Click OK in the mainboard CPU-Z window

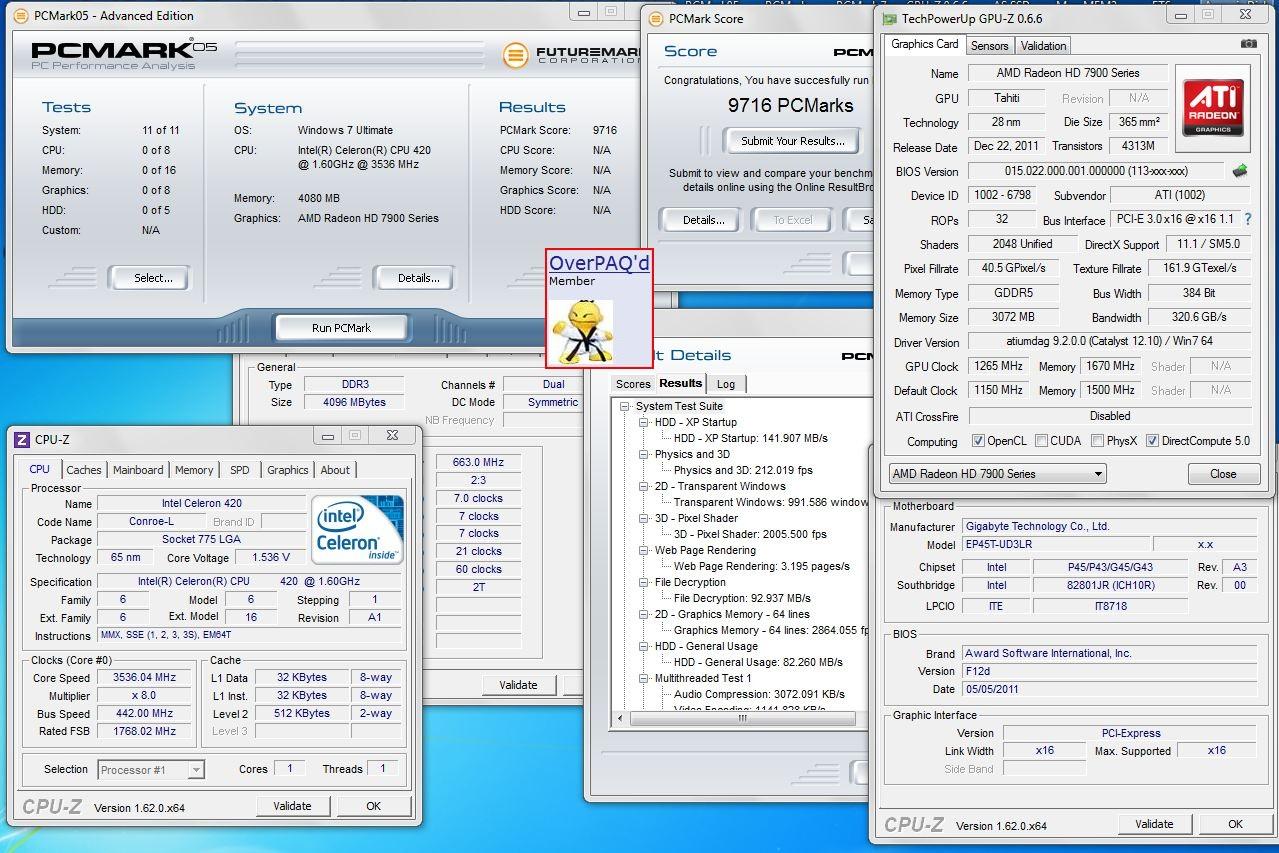pyautogui.click(x=1235, y=824)
